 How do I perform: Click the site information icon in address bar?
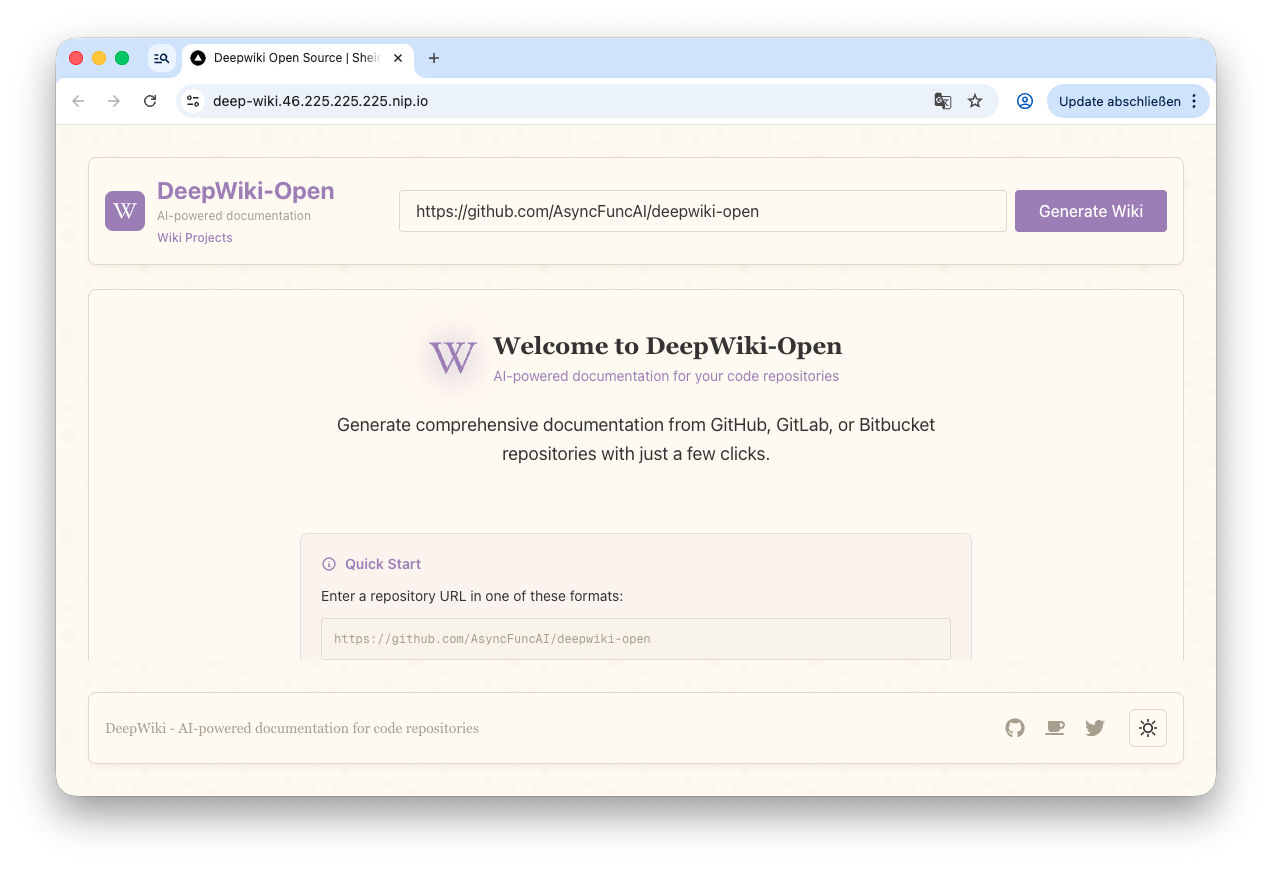(194, 101)
